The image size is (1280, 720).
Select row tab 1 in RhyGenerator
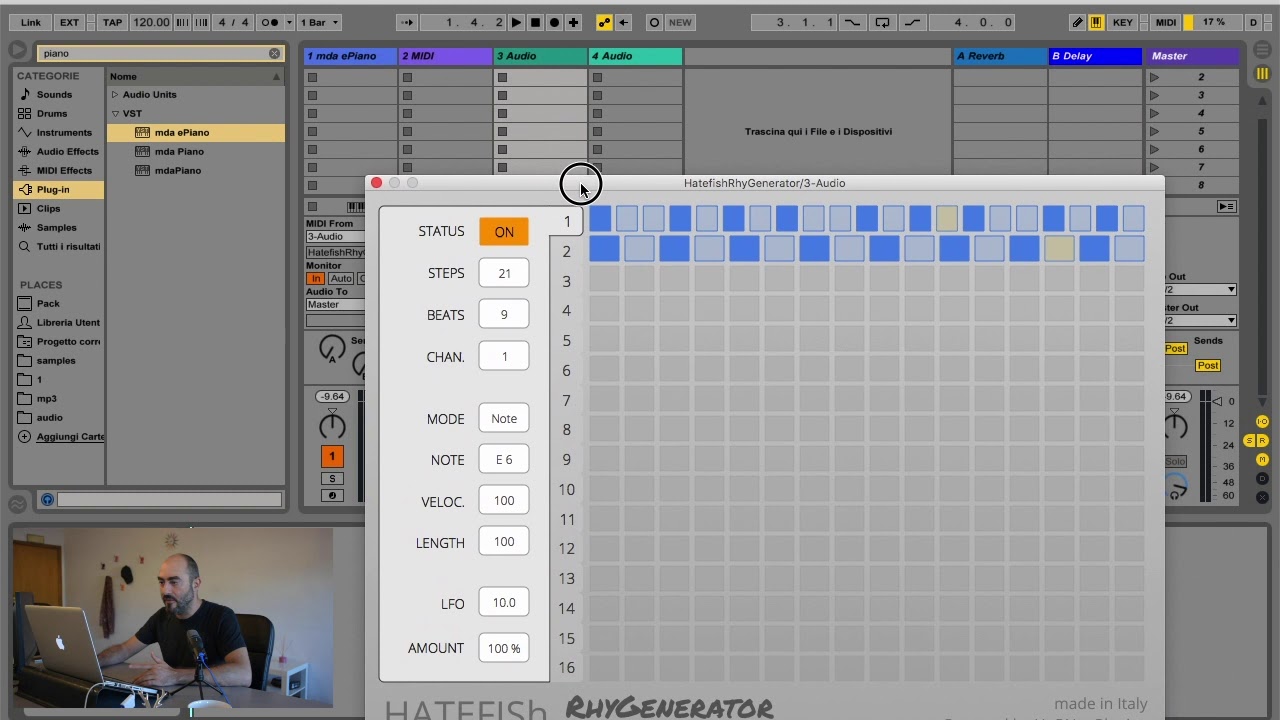pos(567,222)
